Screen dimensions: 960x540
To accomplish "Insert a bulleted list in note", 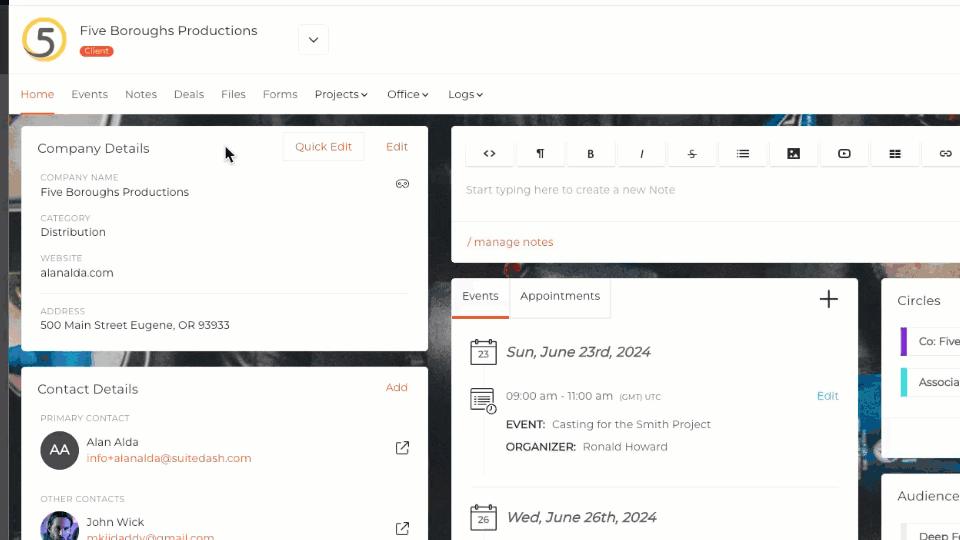I will tap(743, 154).
